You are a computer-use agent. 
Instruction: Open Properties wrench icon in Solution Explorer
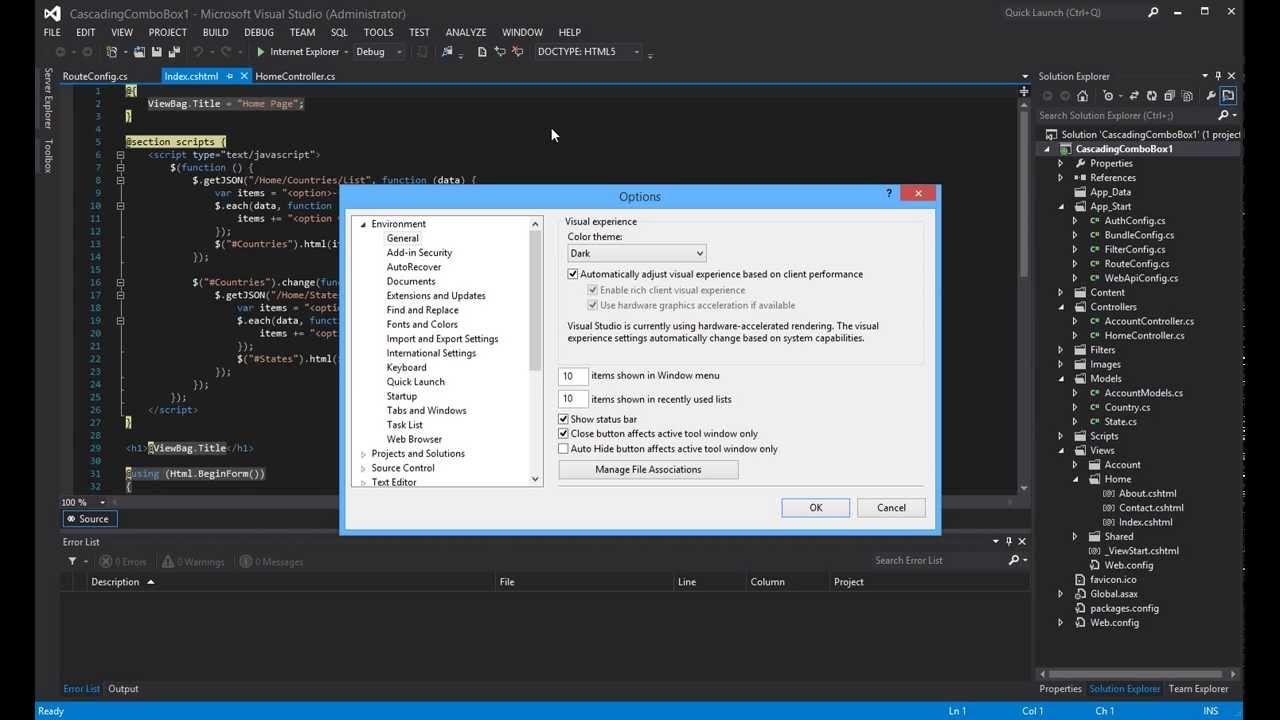pyautogui.click(x=1211, y=96)
